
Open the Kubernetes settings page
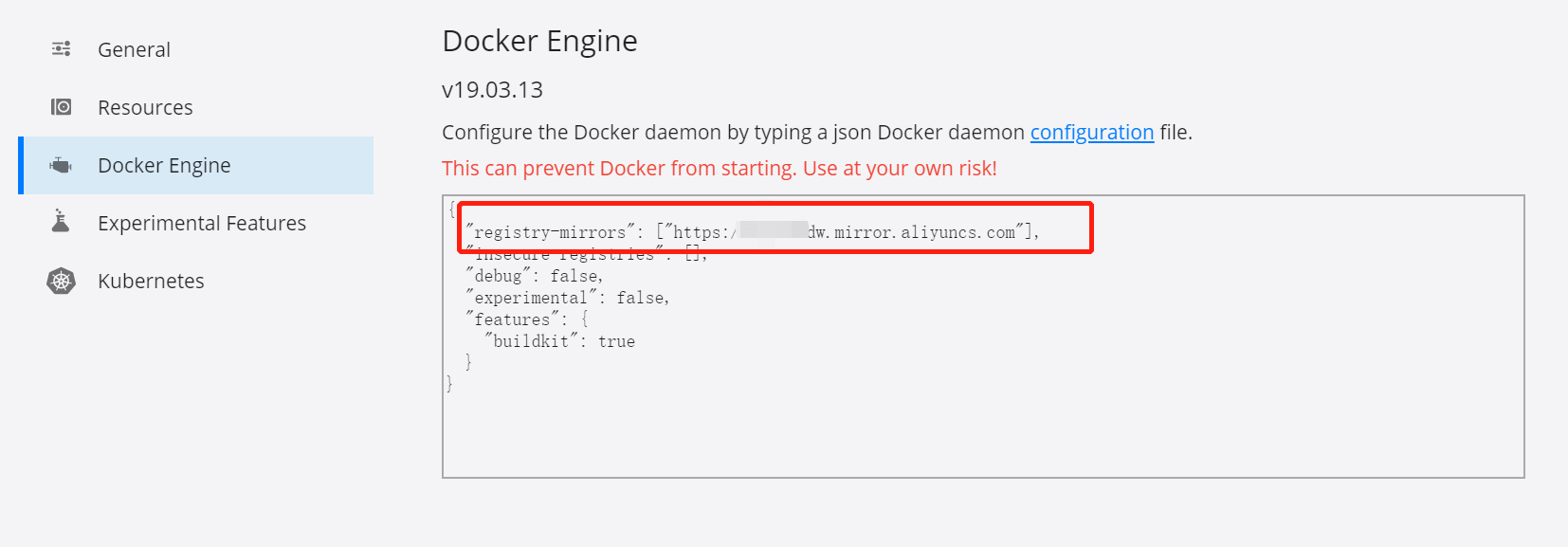pos(151,281)
